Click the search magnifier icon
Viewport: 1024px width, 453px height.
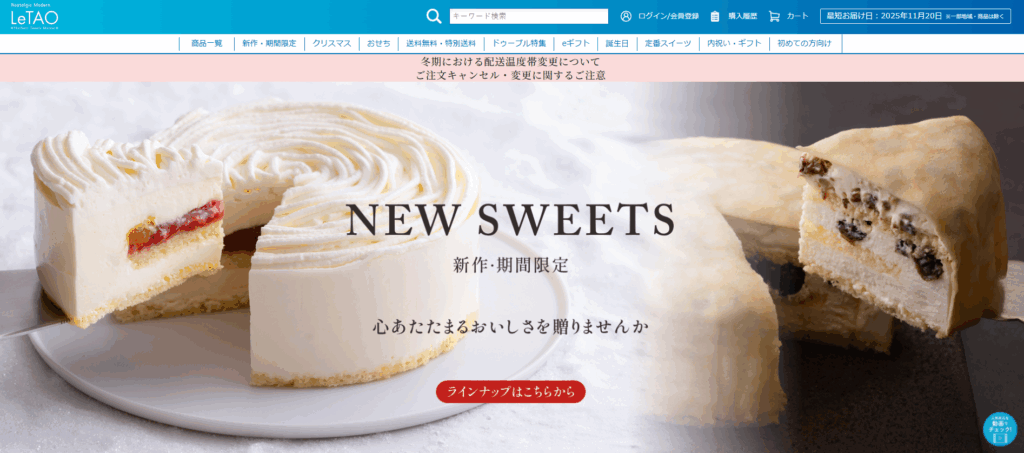point(434,16)
